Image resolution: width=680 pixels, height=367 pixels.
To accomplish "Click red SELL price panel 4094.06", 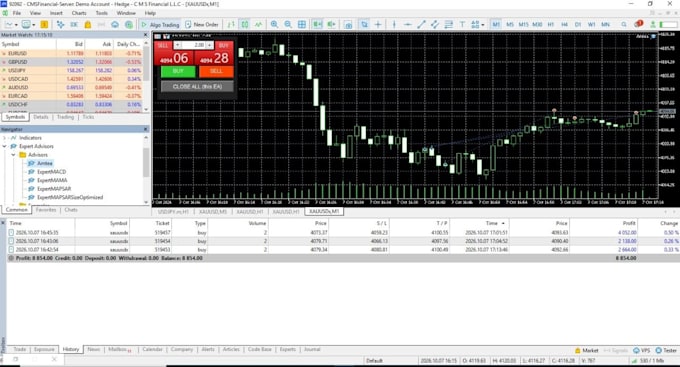I will pyautogui.click(x=174, y=58).
